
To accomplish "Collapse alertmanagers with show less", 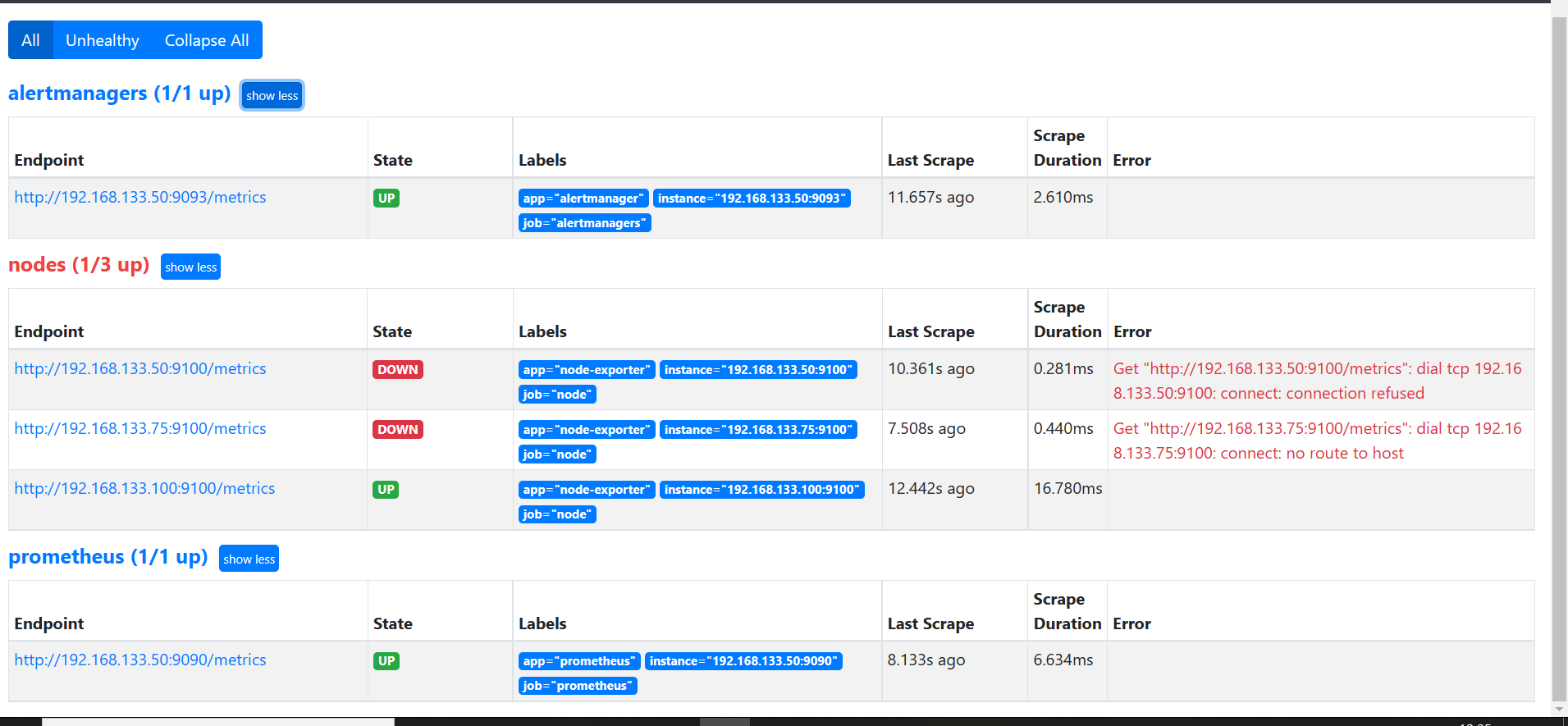I will 272,96.
